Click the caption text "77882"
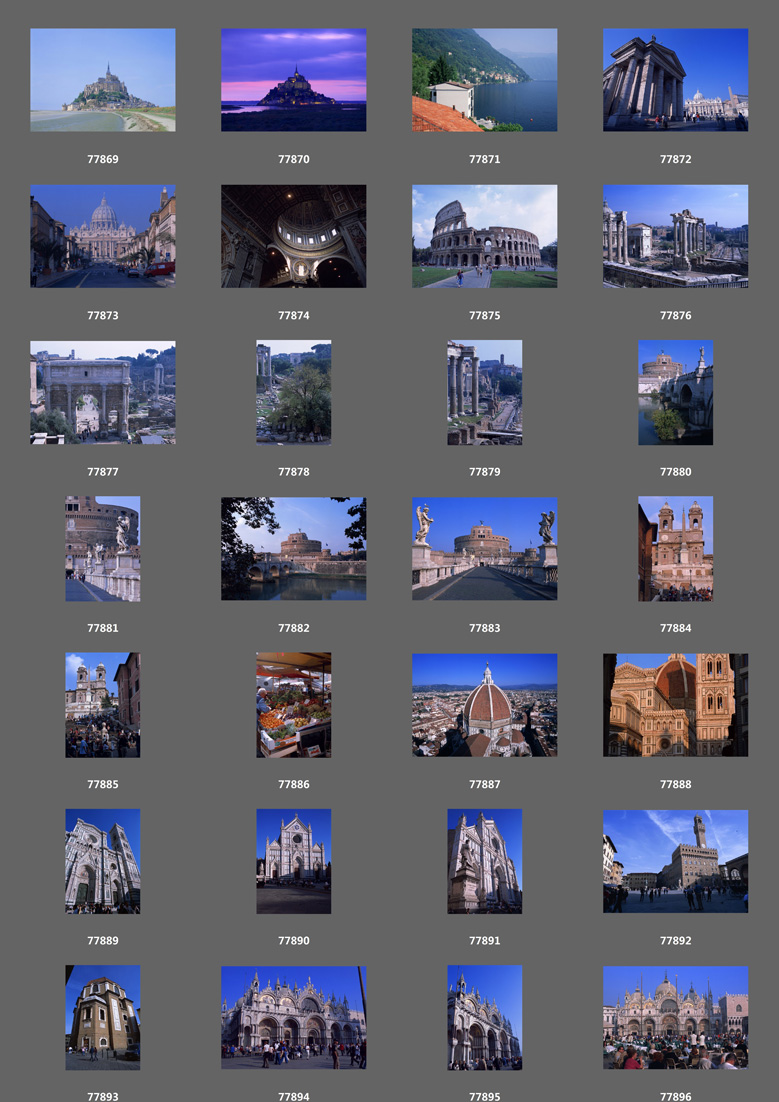The height and width of the screenshot is (1102, 779). 294,628
